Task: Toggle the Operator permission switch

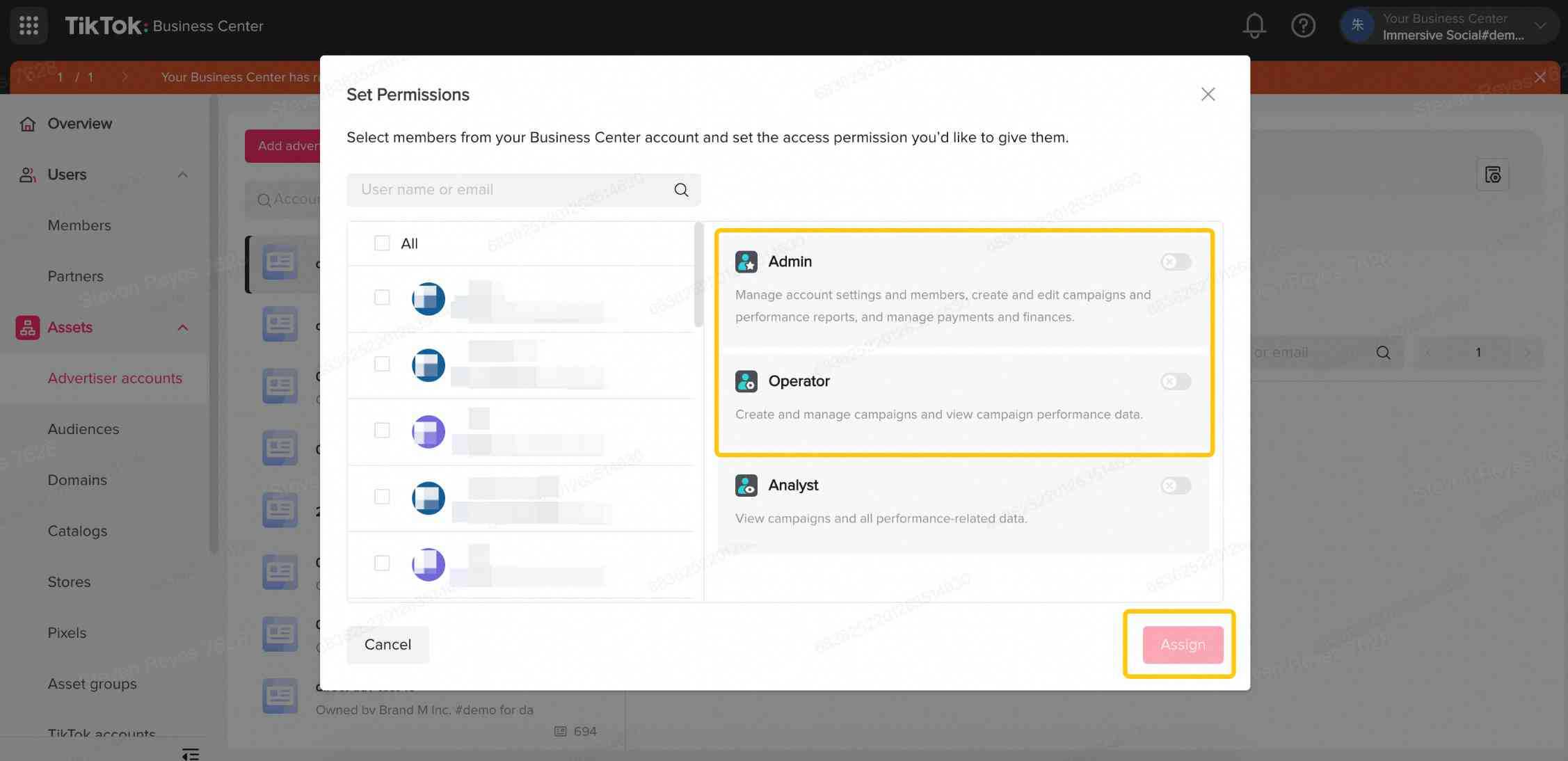Action: [x=1174, y=381]
